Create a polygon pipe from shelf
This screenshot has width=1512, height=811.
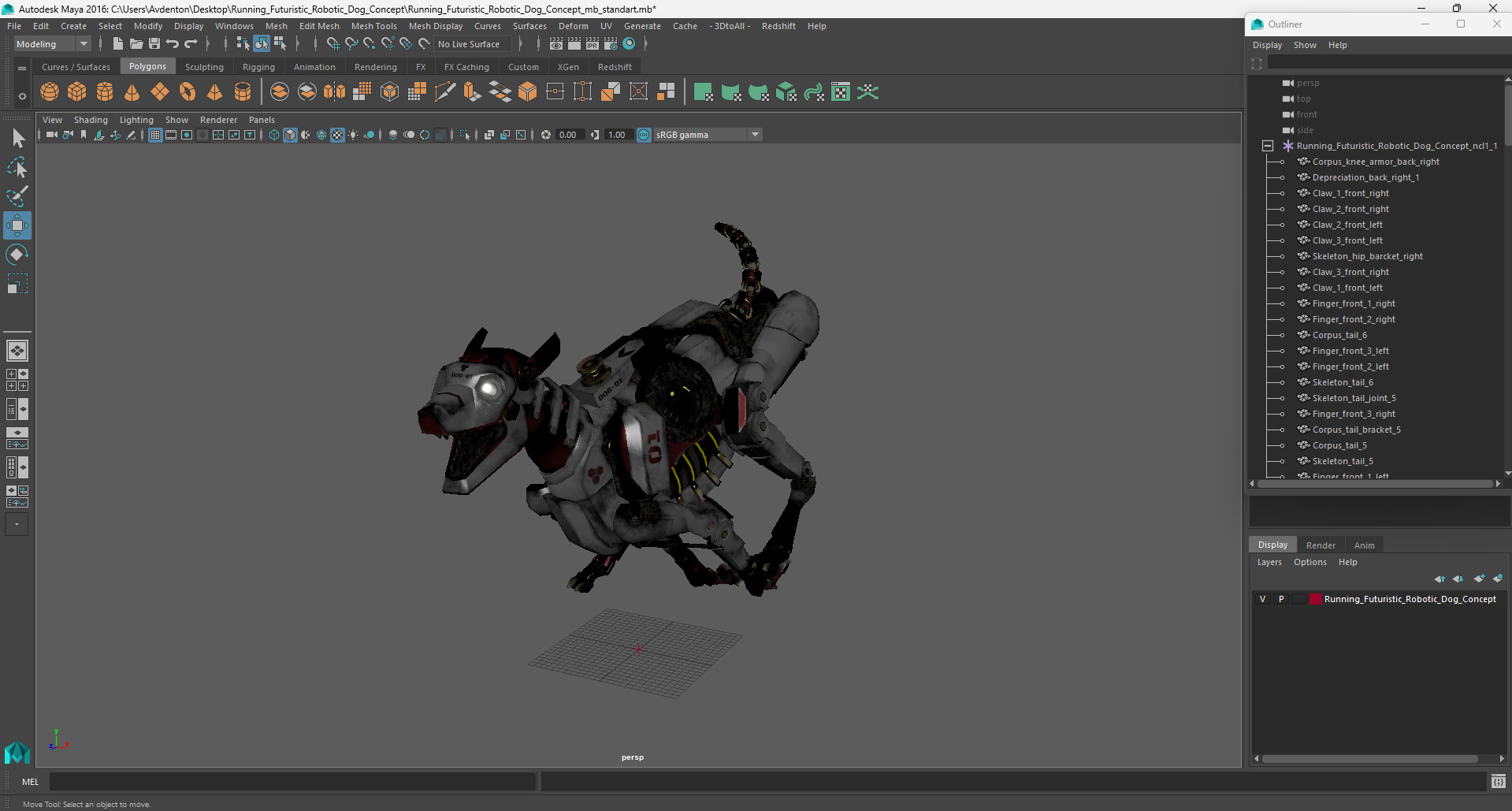(x=243, y=92)
